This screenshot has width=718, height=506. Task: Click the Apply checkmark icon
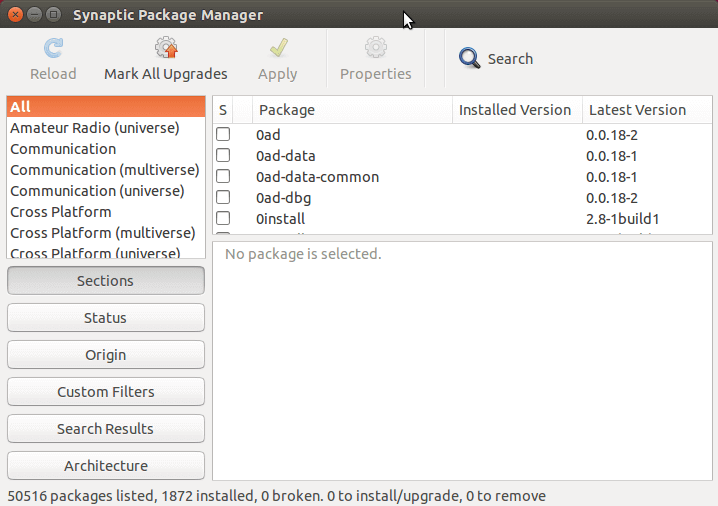(x=278, y=48)
